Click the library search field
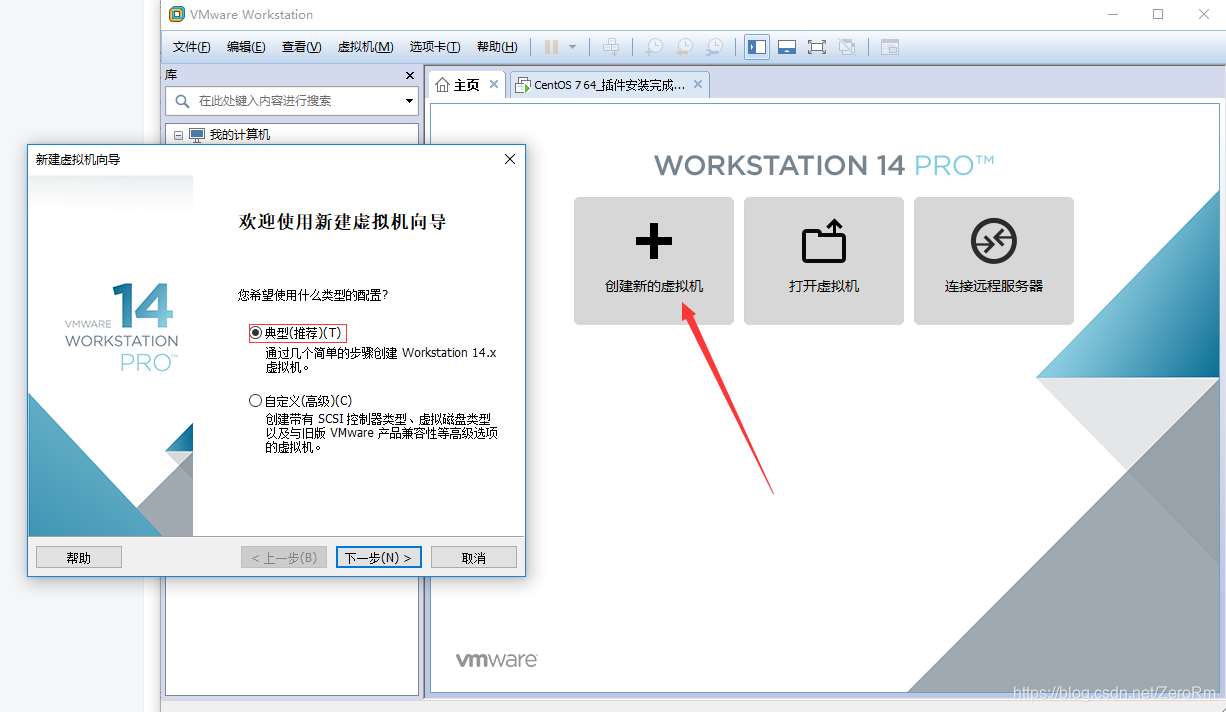The height and width of the screenshot is (712, 1226). coord(292,101)
